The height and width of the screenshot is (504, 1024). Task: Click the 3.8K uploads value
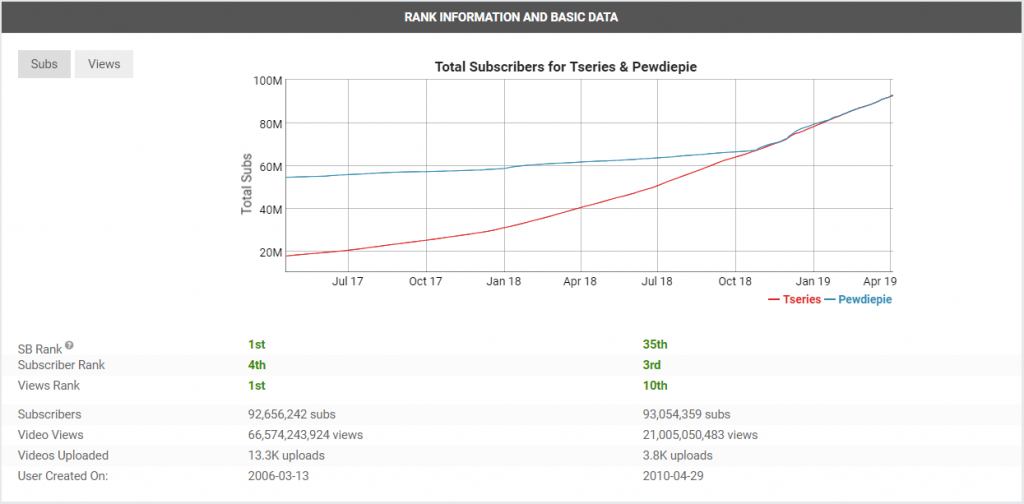tap(678, 455)
